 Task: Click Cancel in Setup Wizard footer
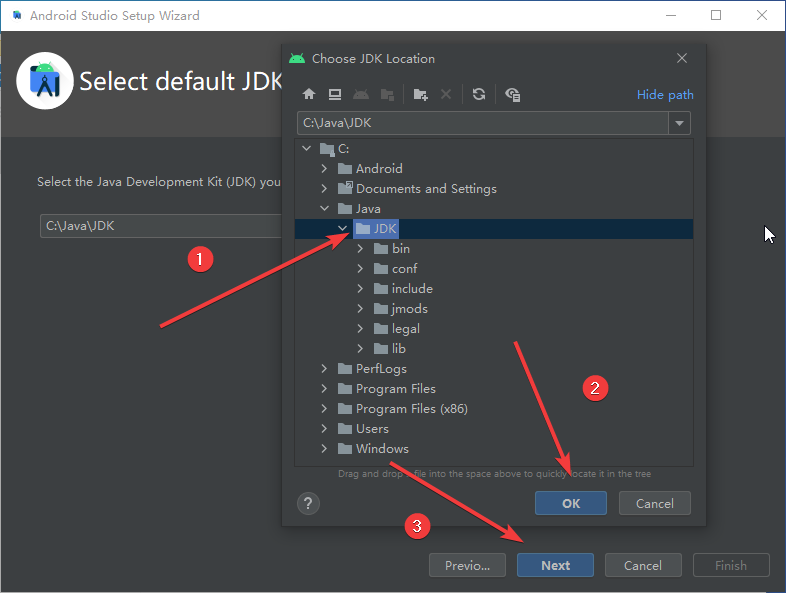[643, 565]
